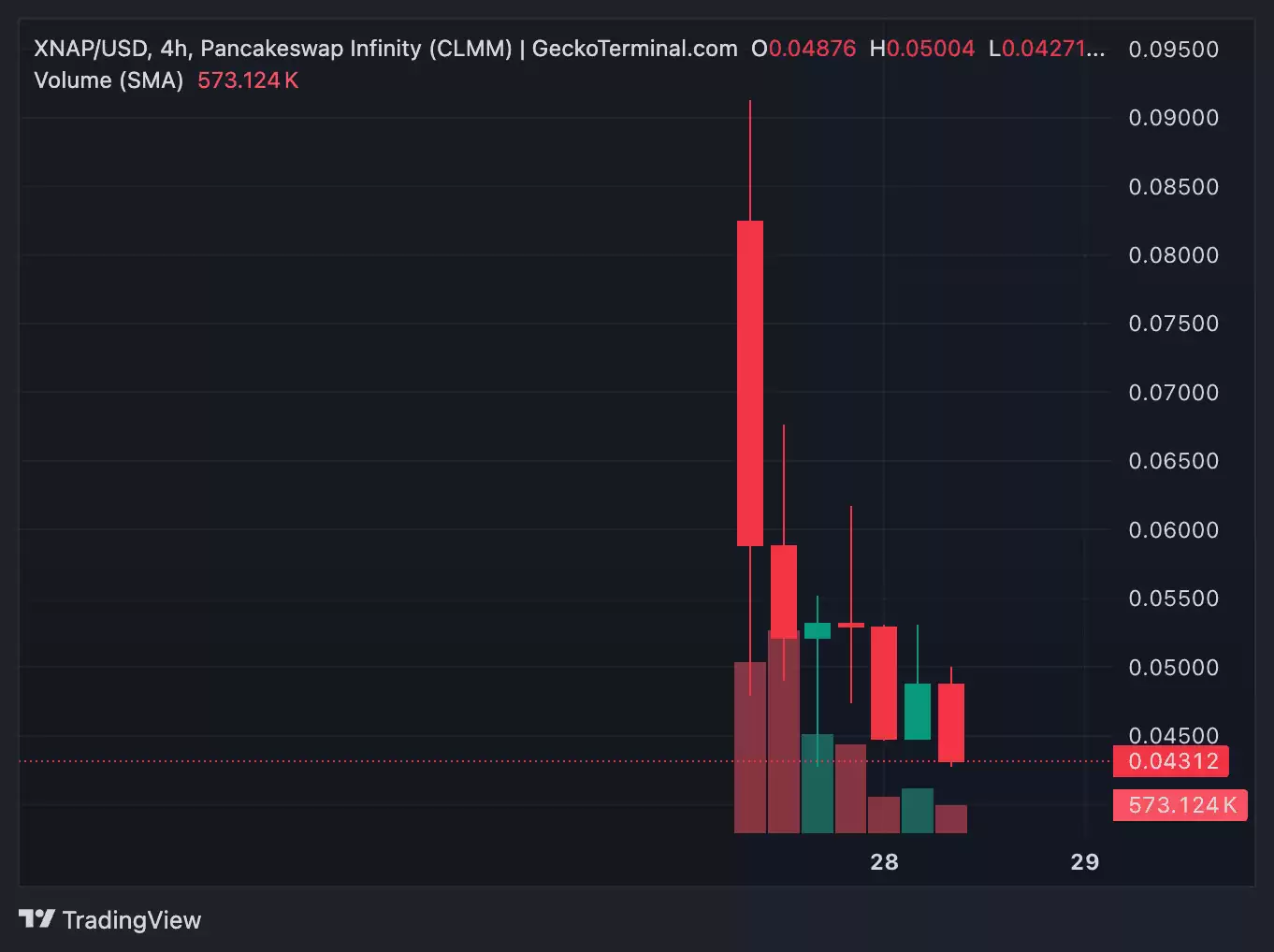Select the second green candle body
The width and height of the screenshot is (1274, 952).
click(918, 712)
